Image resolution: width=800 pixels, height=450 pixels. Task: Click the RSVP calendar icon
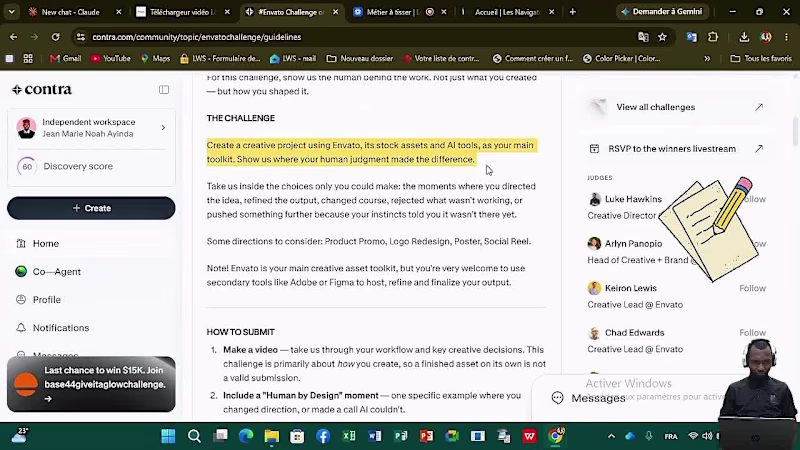(x=594, y=149)
